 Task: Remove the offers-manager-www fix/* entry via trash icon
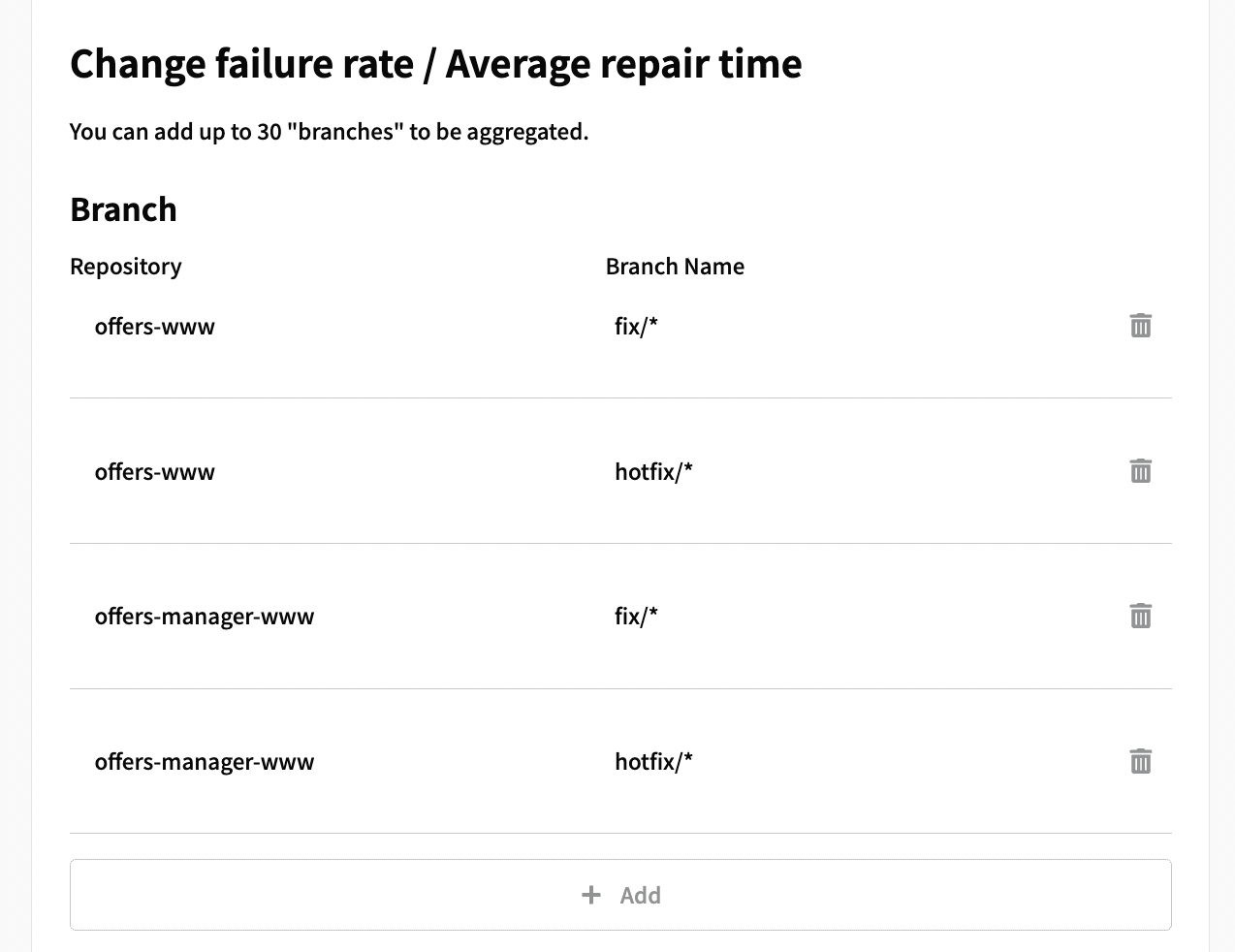[x=1141, y=616]
